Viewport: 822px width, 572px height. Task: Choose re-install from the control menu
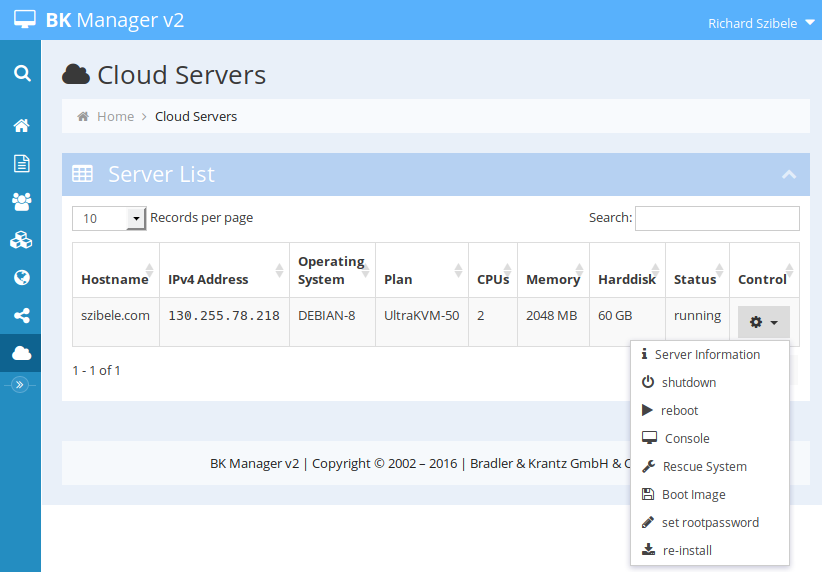[x=687, y=551]
